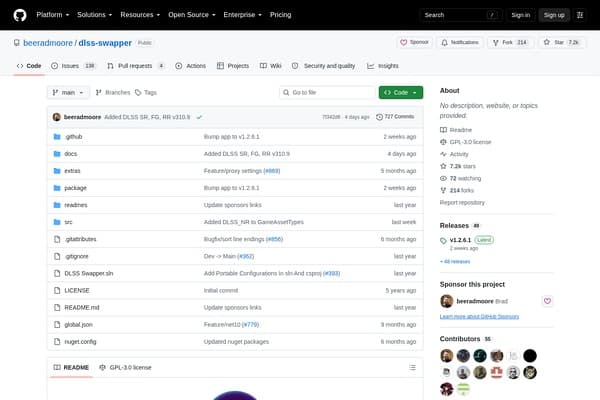Click the commit status check mark icon
This screenshot has width=600, height=400.
coord(199,117)
